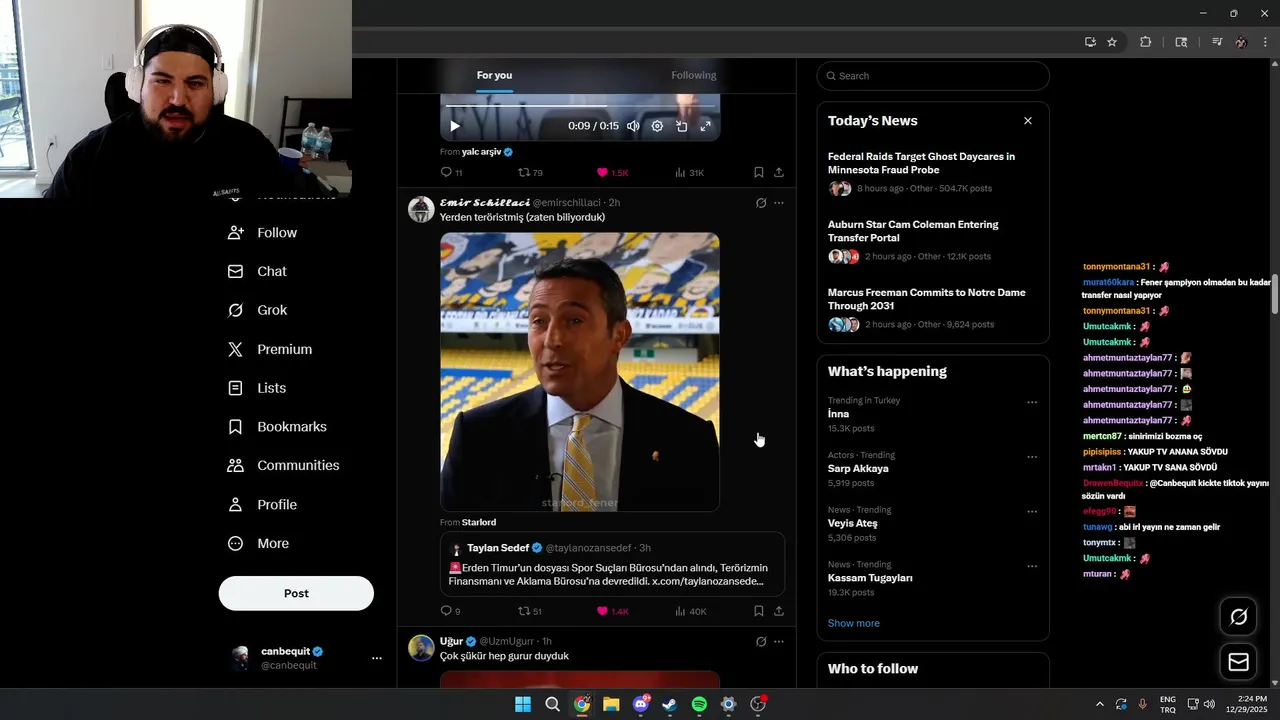Unlike the post with 1.4K likes
Screen dimensions: 1280x720
pos(612,611)
